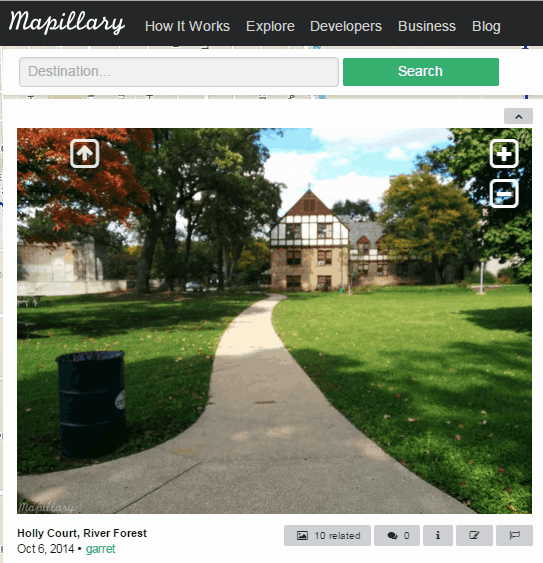Click the green Search button

[x=421, y=72]
